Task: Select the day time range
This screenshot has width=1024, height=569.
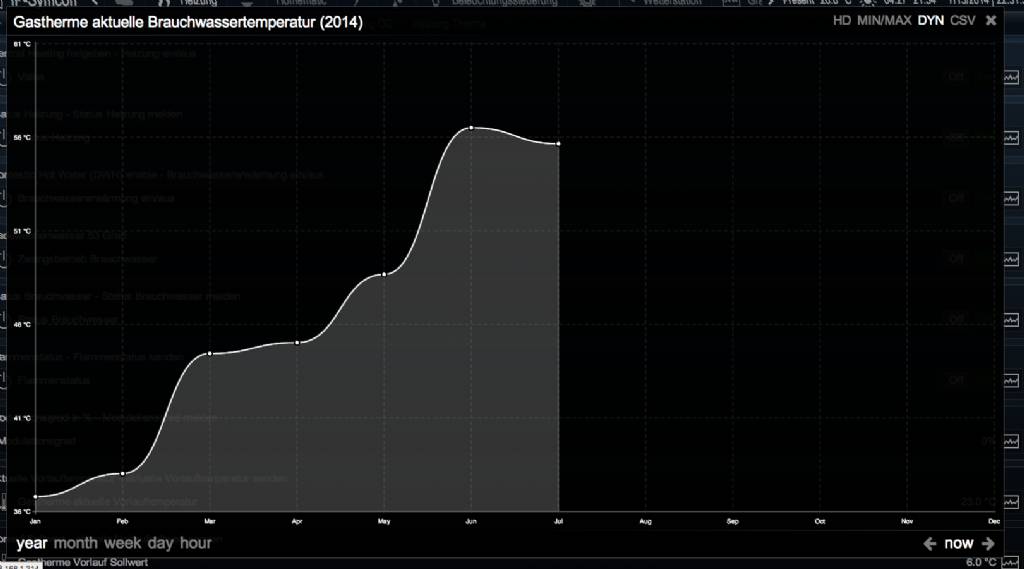Action: click(x=160, y=543)
